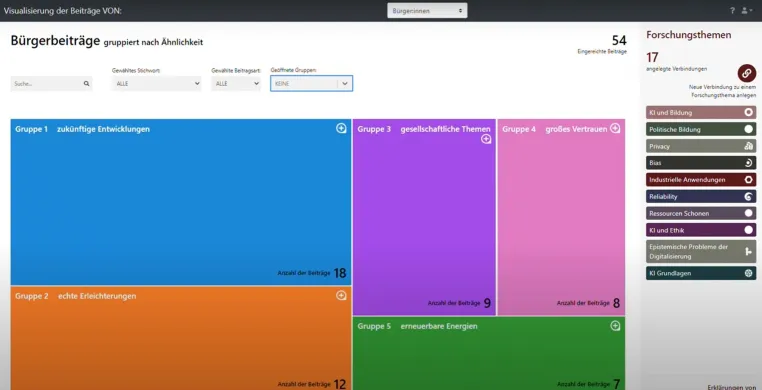Click the Gruppe 1 zukünftige Entwicklungen title

[82, 129]
